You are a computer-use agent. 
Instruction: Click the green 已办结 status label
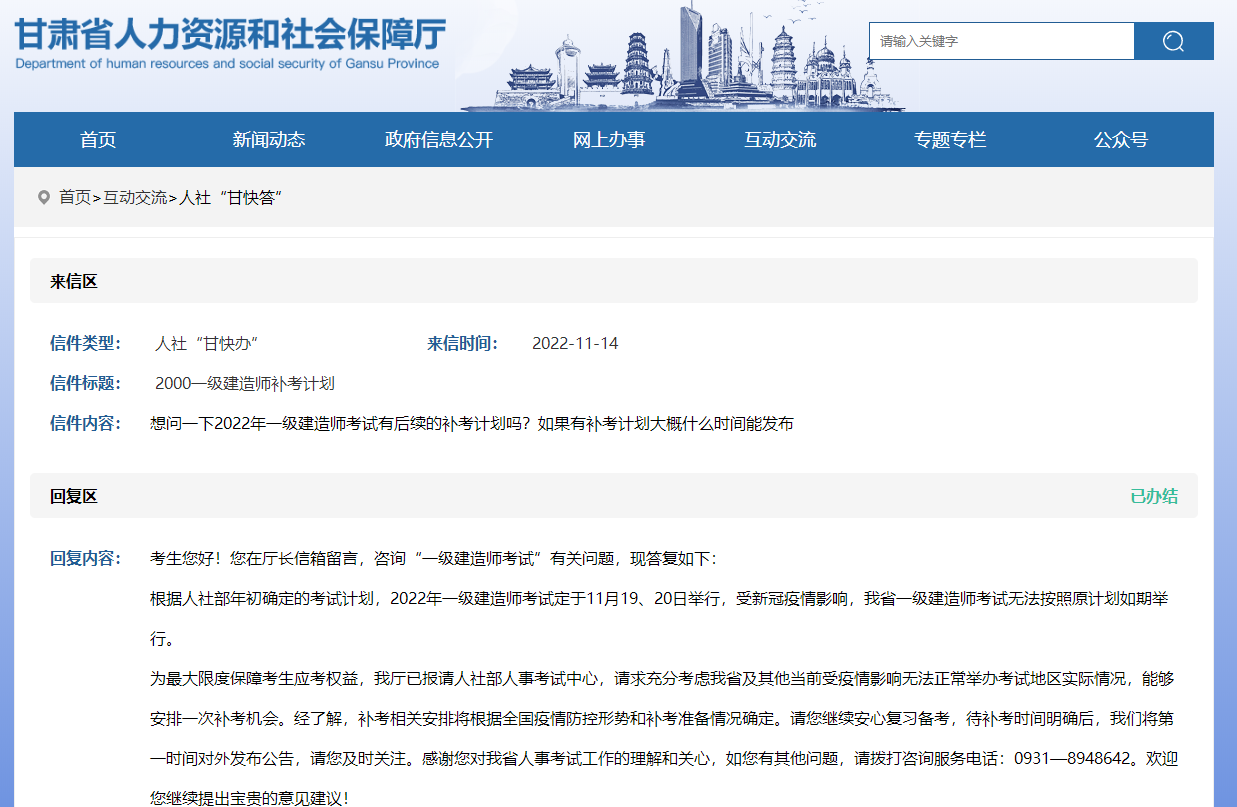click(x=1154, y=496)
